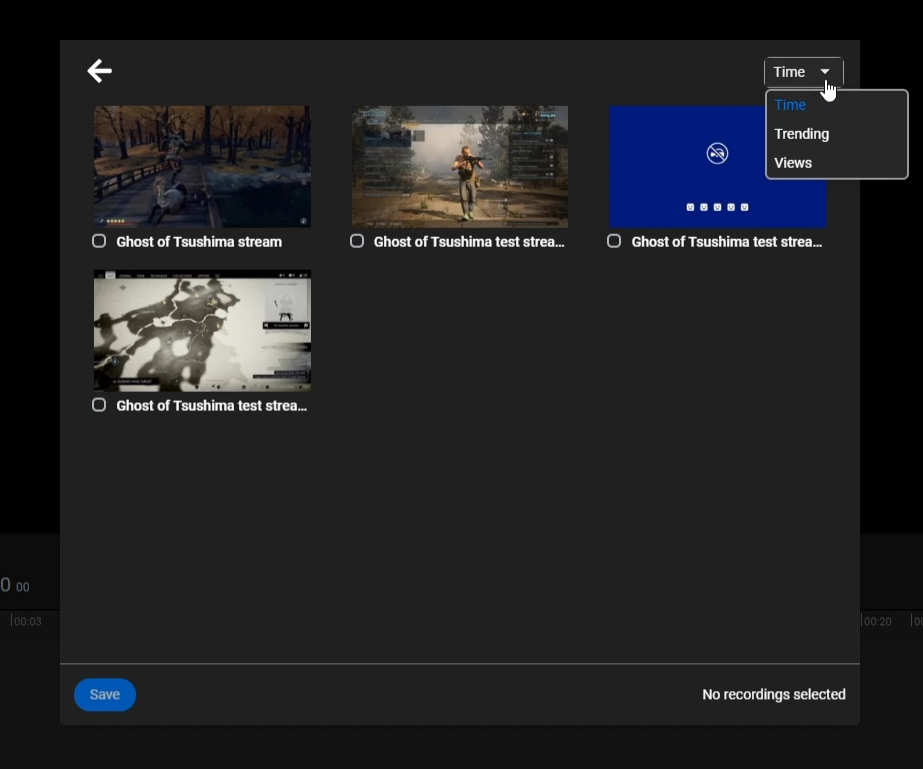Open the autumn forest bridge thumbnail

202,167
